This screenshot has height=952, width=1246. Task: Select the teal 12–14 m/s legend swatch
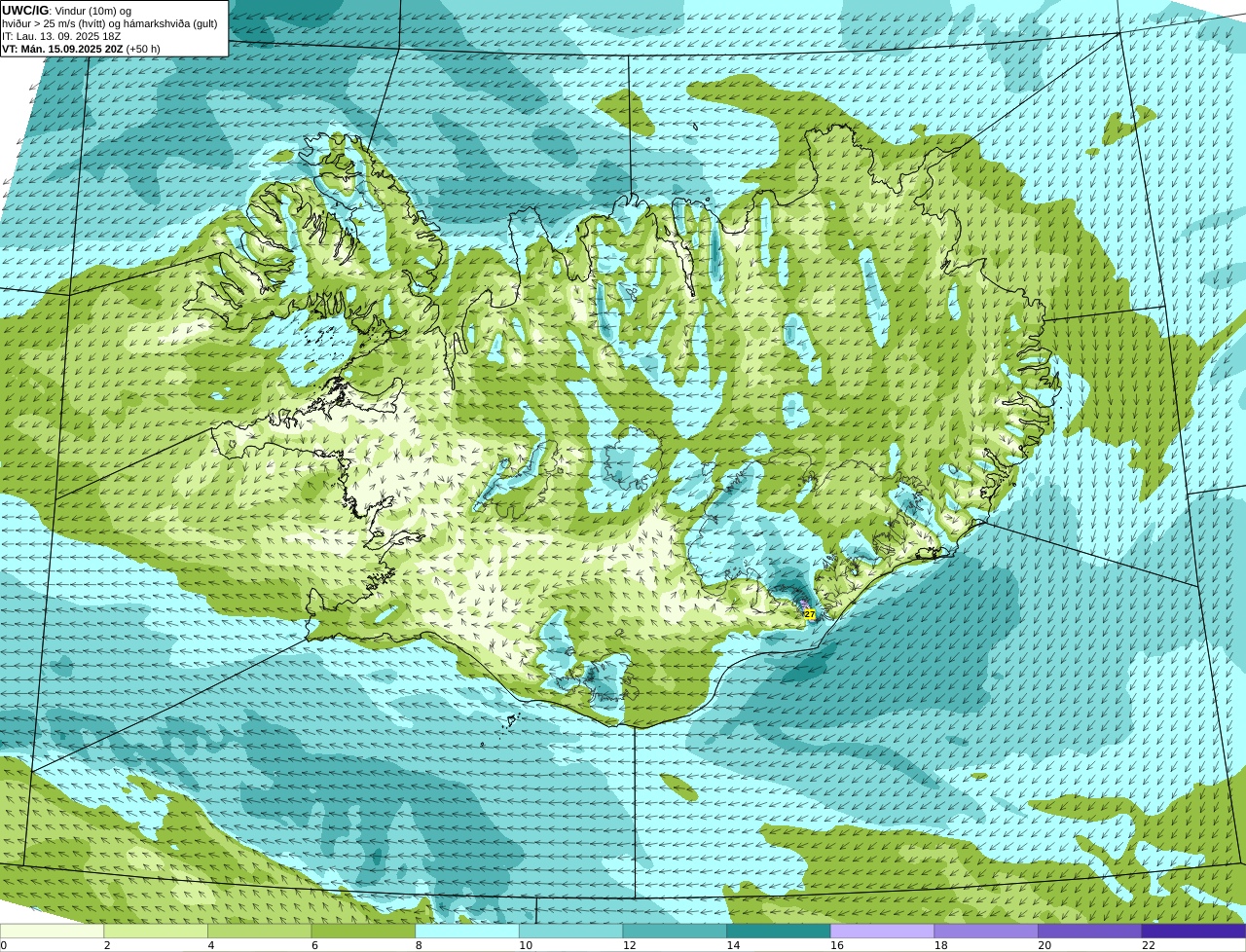(x=675, y=932)
